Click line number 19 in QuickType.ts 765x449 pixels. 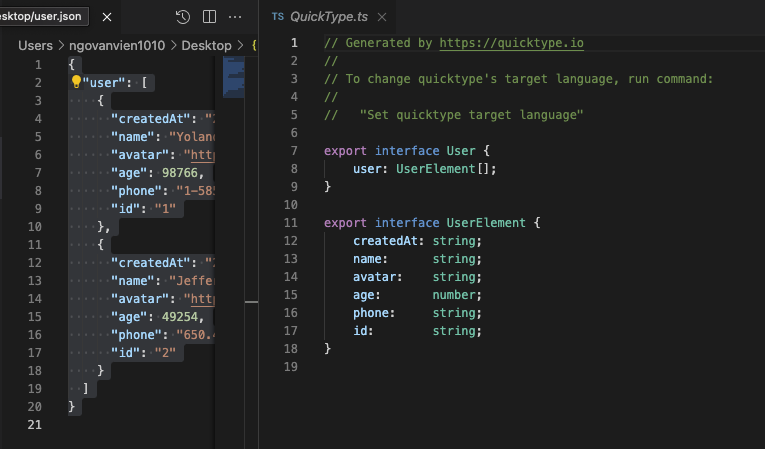tap(291, 367)
